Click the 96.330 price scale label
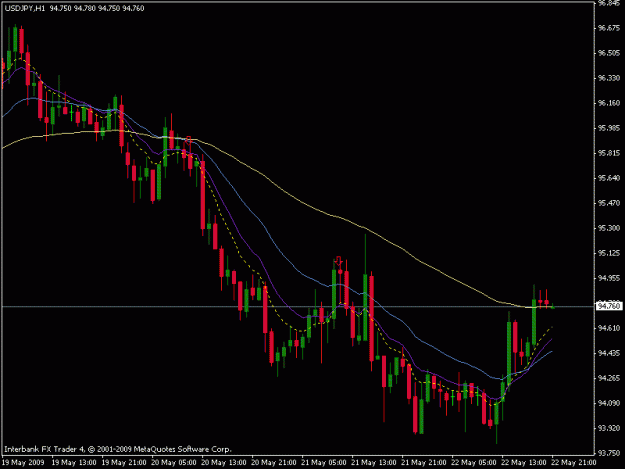 [x=609, y=78]
